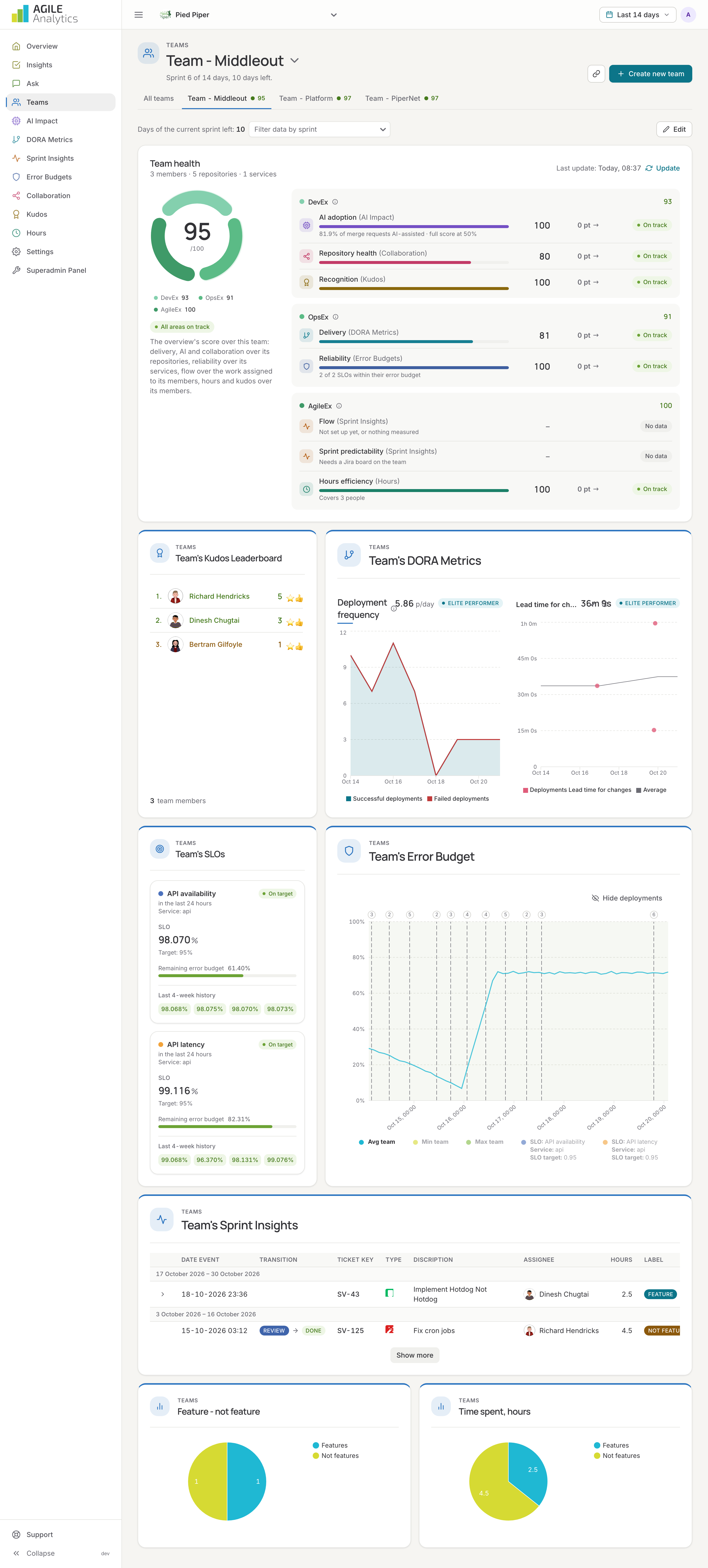Switch to the All teams tab

158,99
